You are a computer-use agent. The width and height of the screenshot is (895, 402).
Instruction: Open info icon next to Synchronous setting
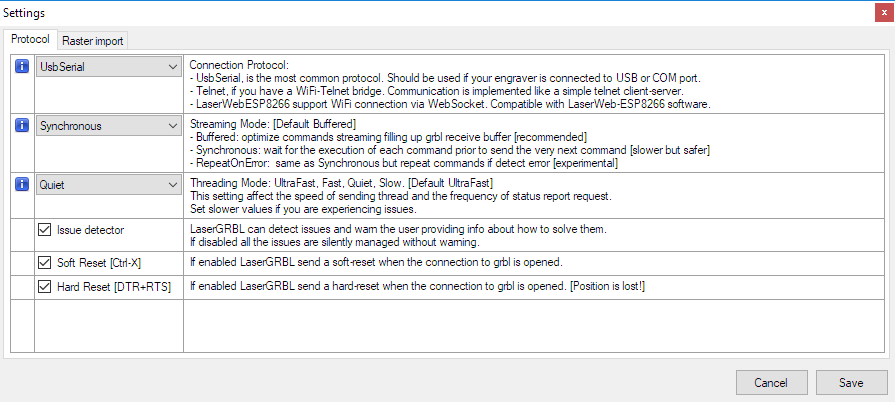(22, 126)
